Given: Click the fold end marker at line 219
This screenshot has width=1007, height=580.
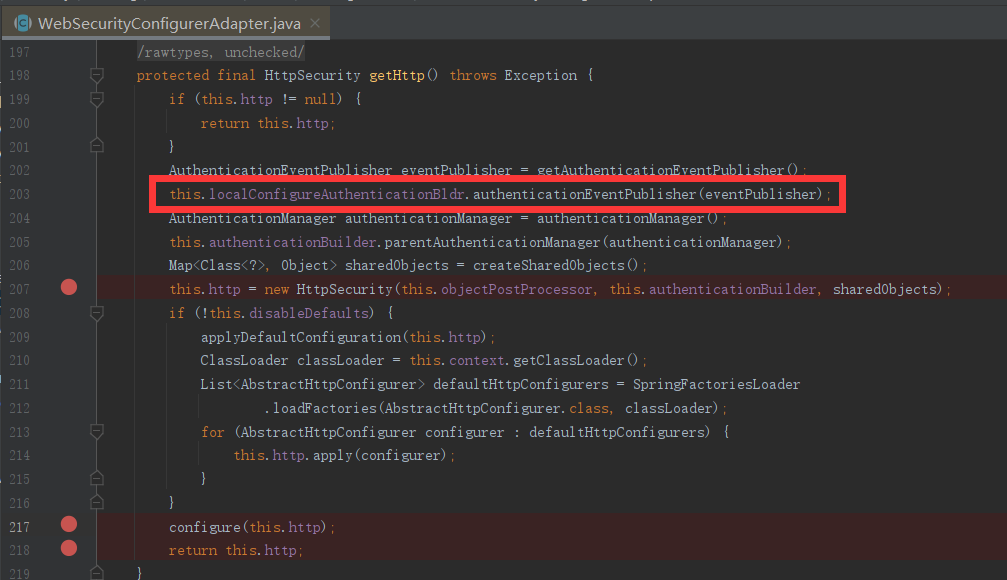Looking at the screenshot, I should point(96,573).
